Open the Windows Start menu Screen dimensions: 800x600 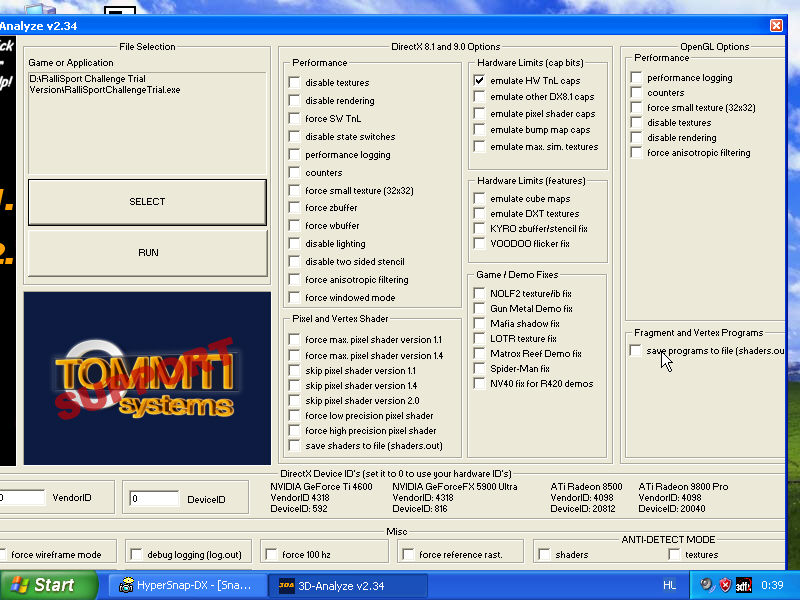pyautogui.click(x=48, y=585)
